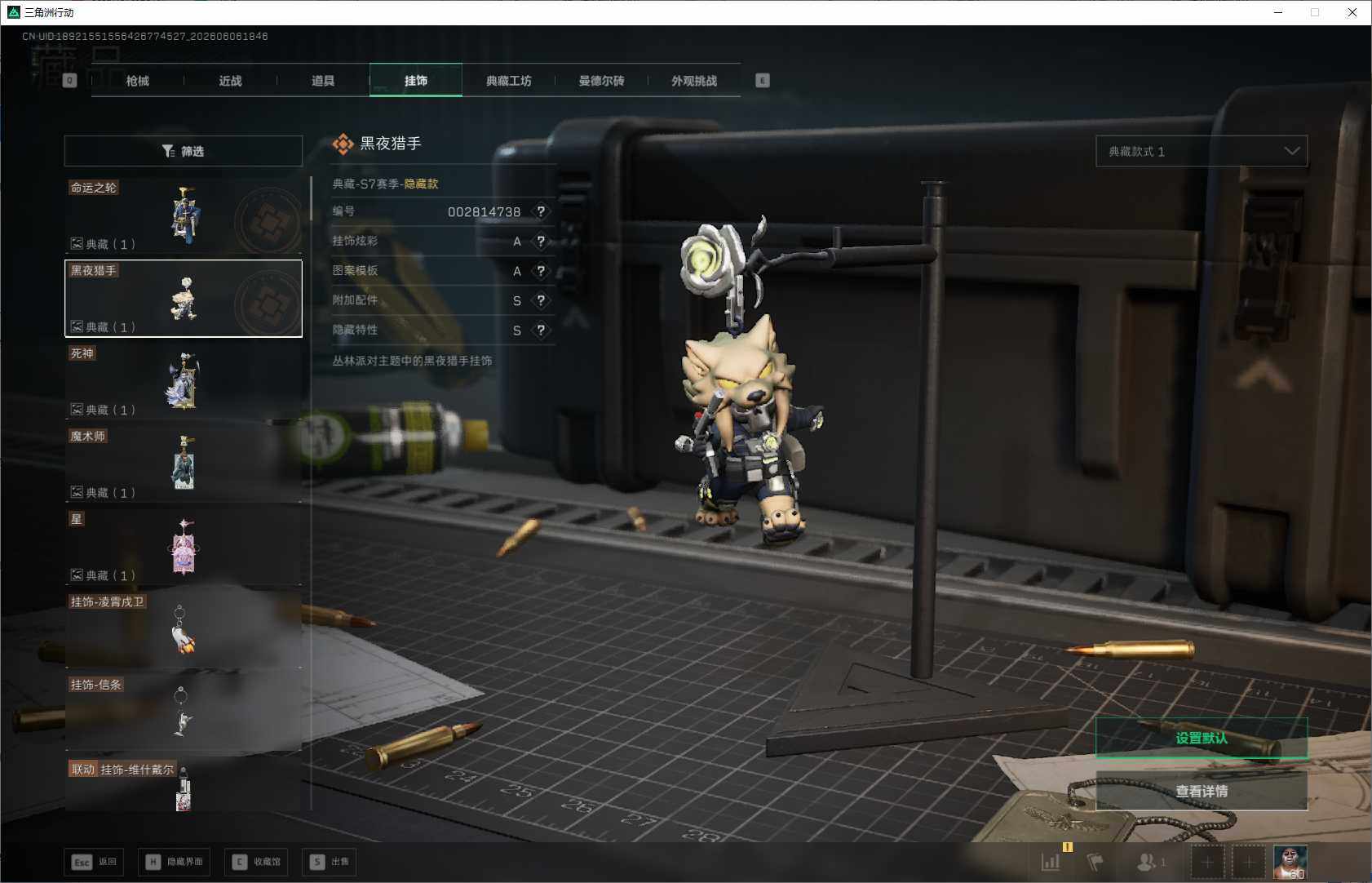Open the player avatar portrait
The height and width of the screenshot is (883, 1372).
[x=1290, y=862]
